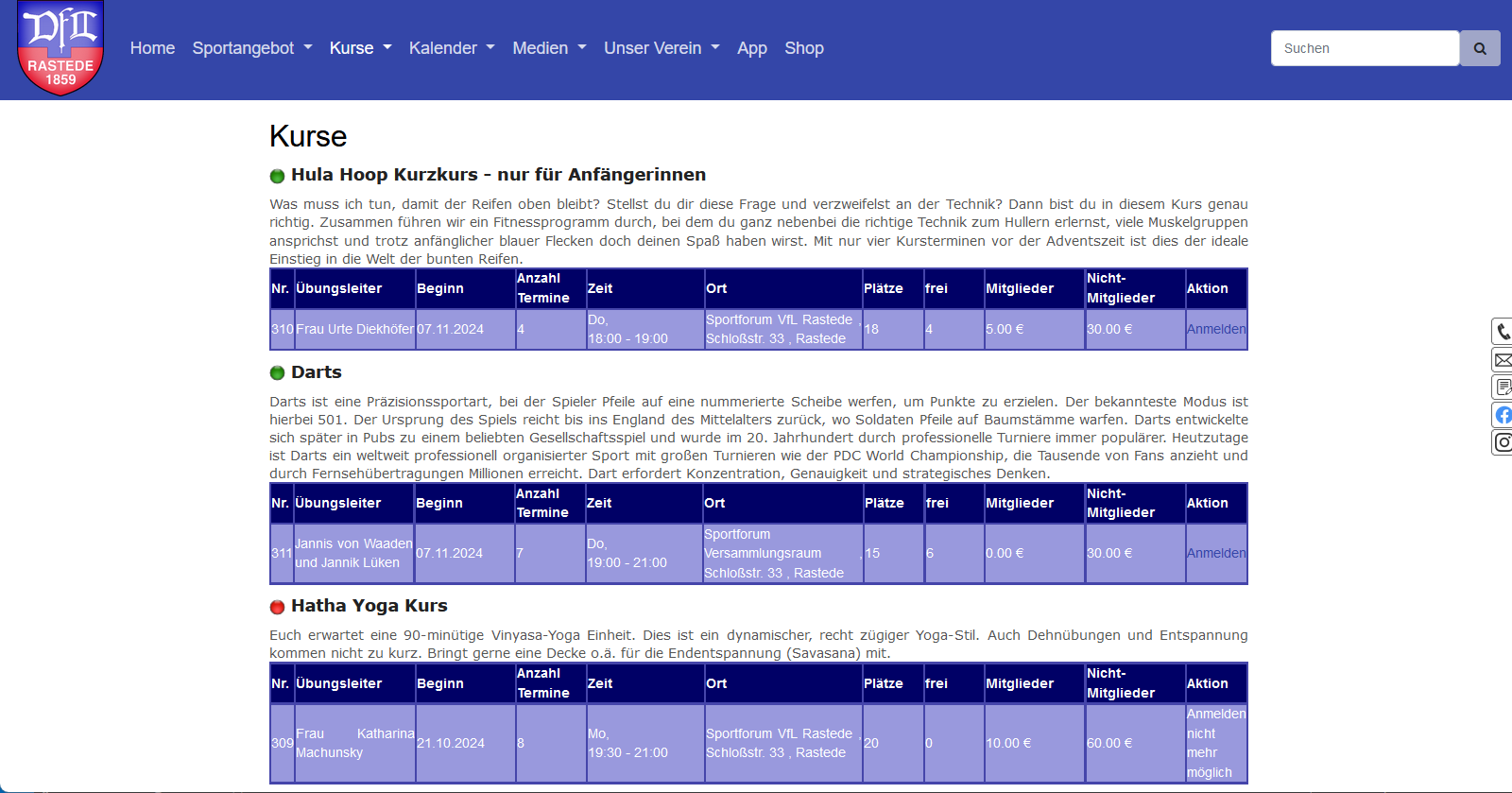The height and width of the screenshot is (793, 1512).
Task: Open the phone contact side icon
Action: 1503,332
